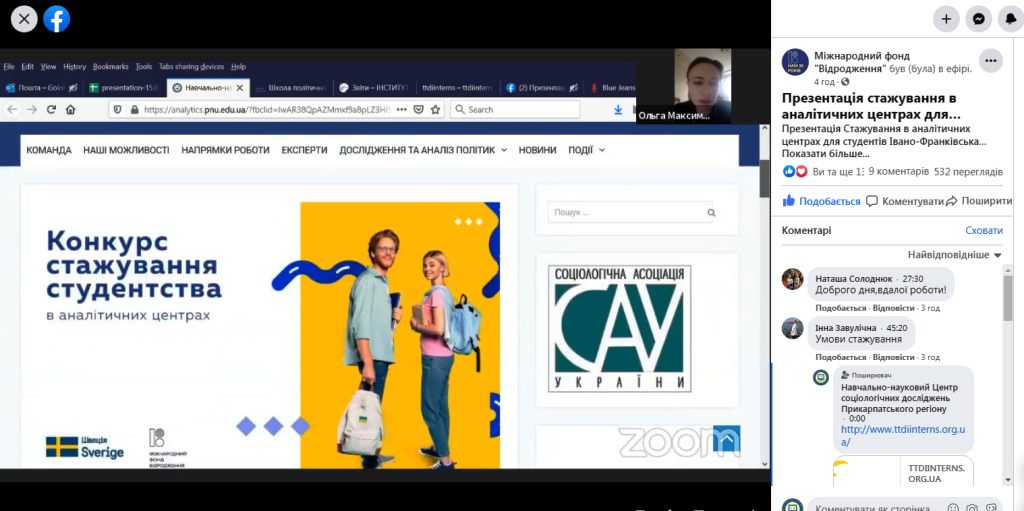Open the Create plus menu icon
Viewport: 1024px width, 511px height.
[x=946, y=18]
